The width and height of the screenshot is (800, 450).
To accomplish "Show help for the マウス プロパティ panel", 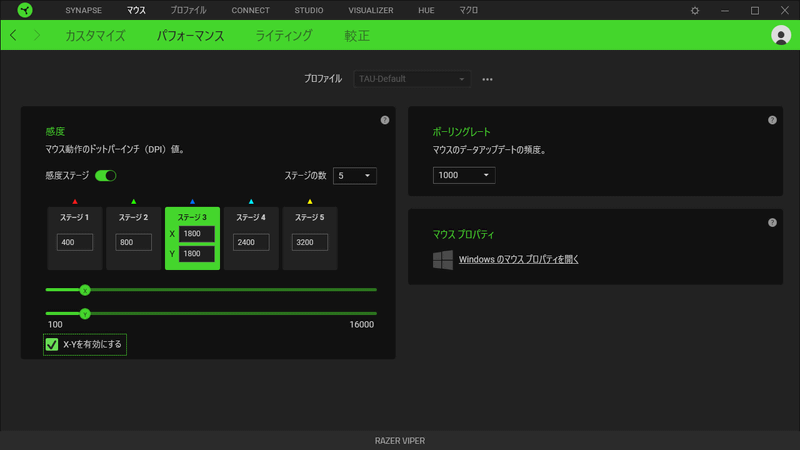I will point(772,222).
